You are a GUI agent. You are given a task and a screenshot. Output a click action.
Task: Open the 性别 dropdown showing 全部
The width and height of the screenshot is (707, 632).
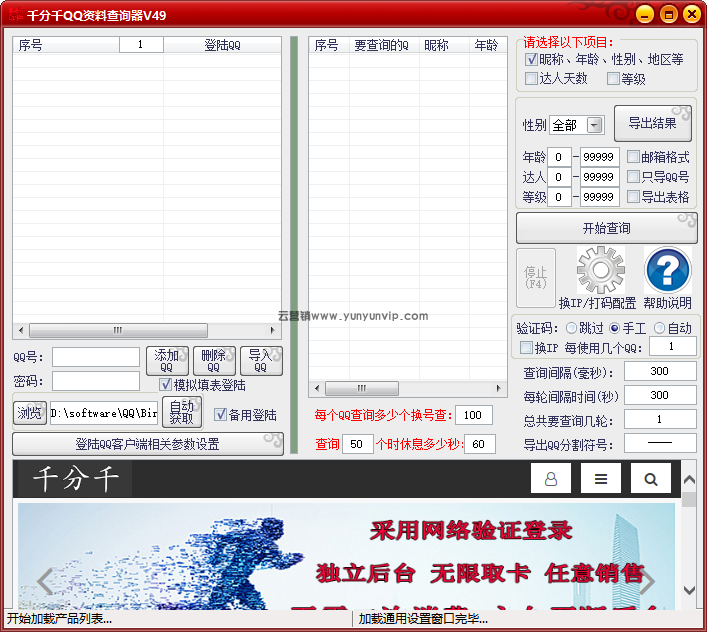coord(577,125)
